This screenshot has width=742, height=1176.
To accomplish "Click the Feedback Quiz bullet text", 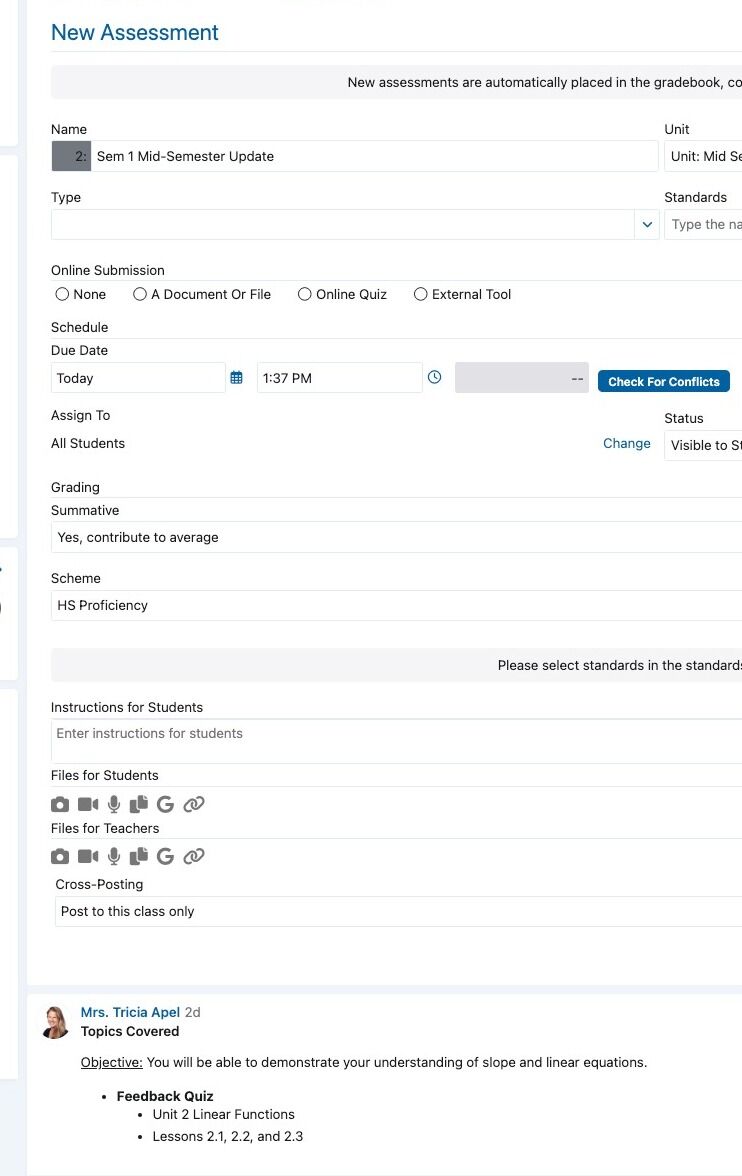I will point(165,1096).
